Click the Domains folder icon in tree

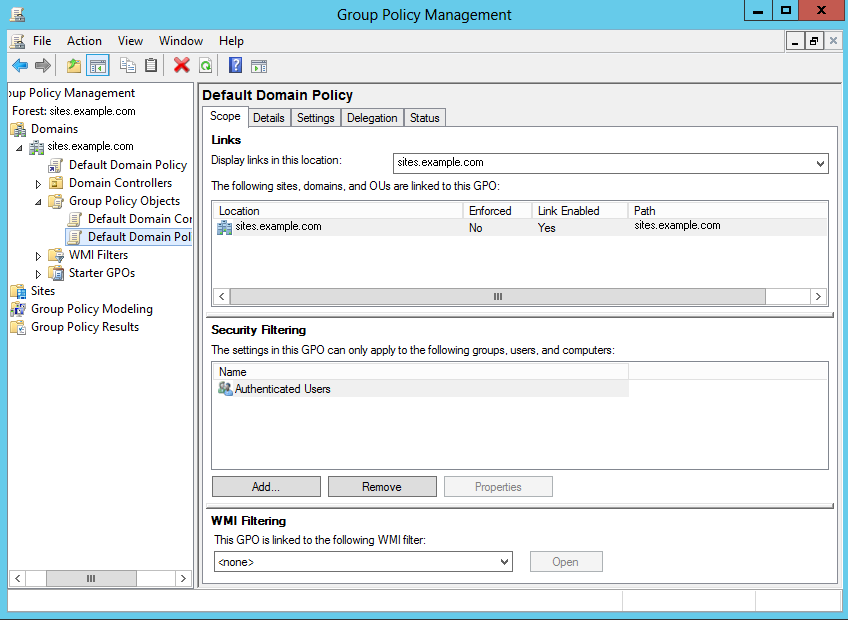pyautogui.click(x=18, y=129)
